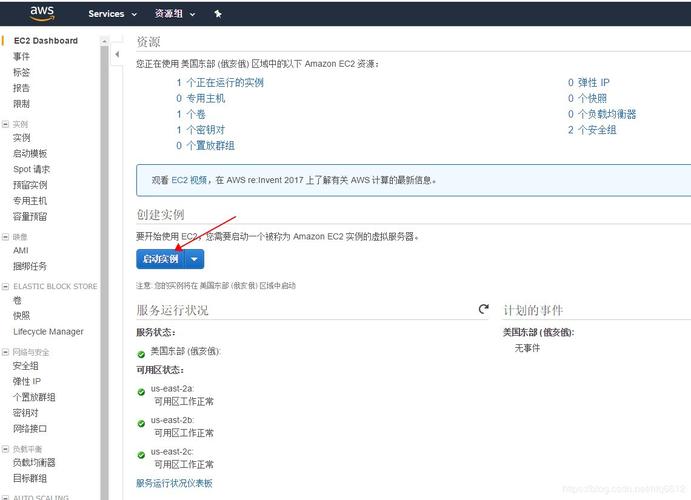Select the 无事件 scheduled events text
691x500 pixels.
coord(527,348)
